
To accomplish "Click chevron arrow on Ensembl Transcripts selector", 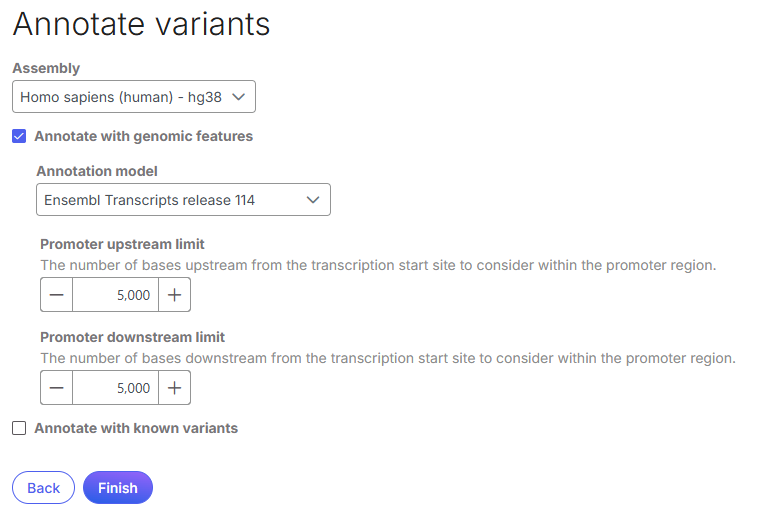I will 313,200.
